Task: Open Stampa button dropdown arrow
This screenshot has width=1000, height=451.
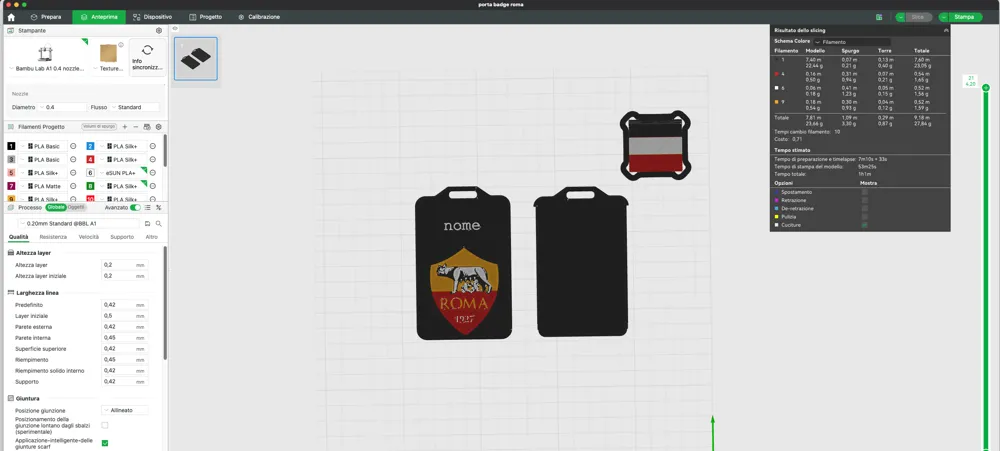Action: [x=943, y=17]
